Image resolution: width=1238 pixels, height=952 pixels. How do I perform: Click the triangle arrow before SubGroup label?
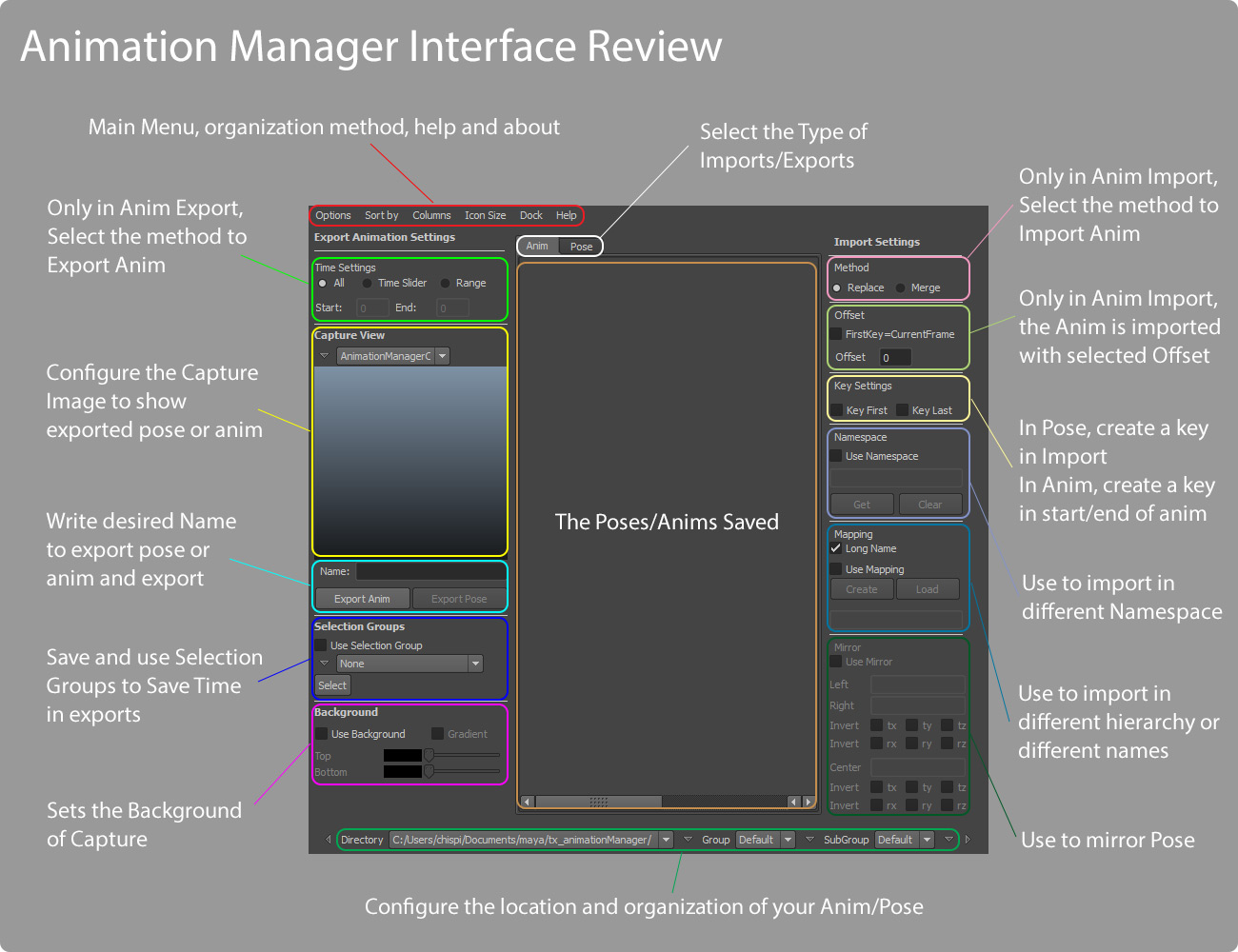coord(809,840)
